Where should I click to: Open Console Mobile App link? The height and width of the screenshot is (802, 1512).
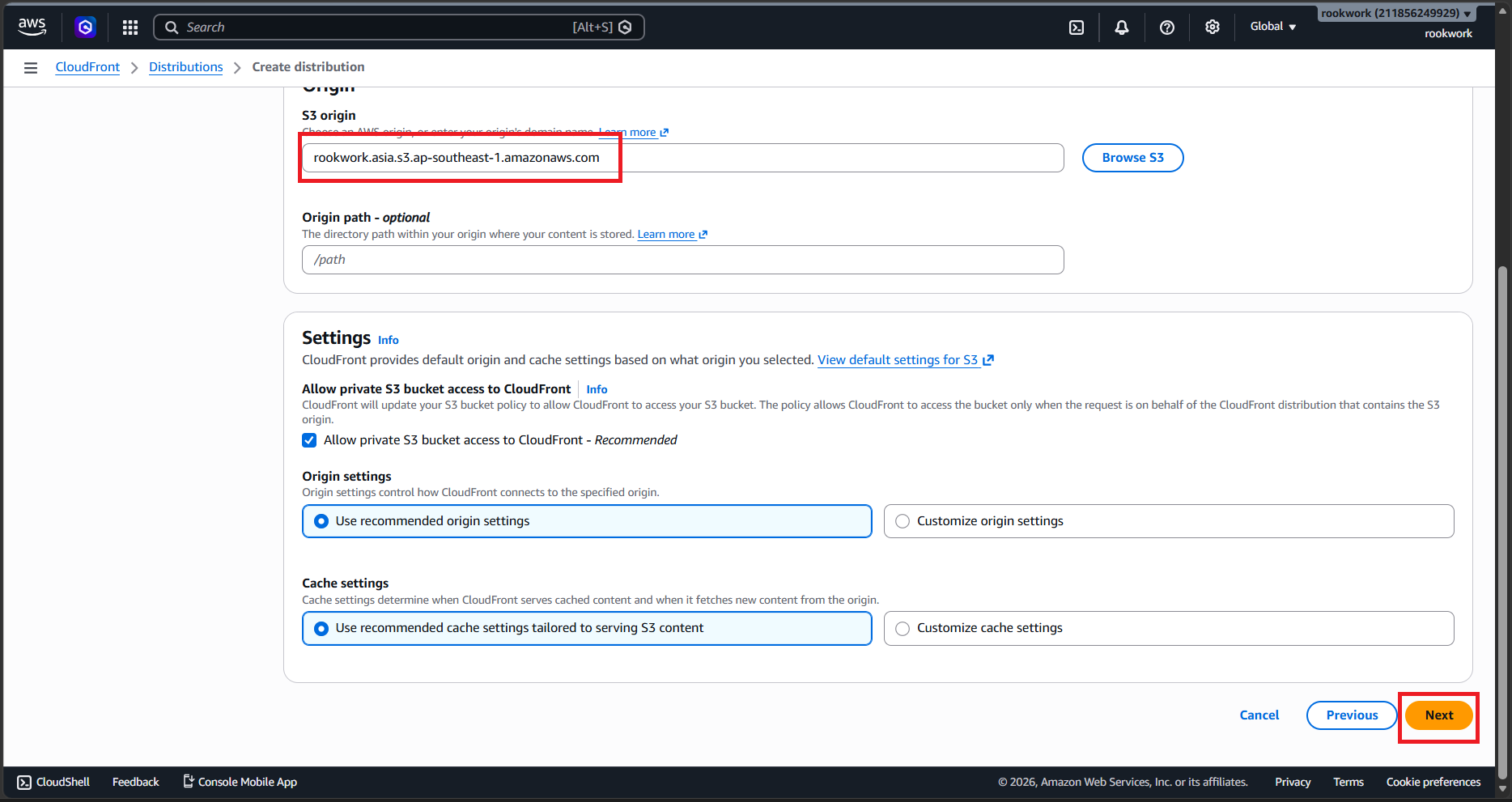point(240,782)
